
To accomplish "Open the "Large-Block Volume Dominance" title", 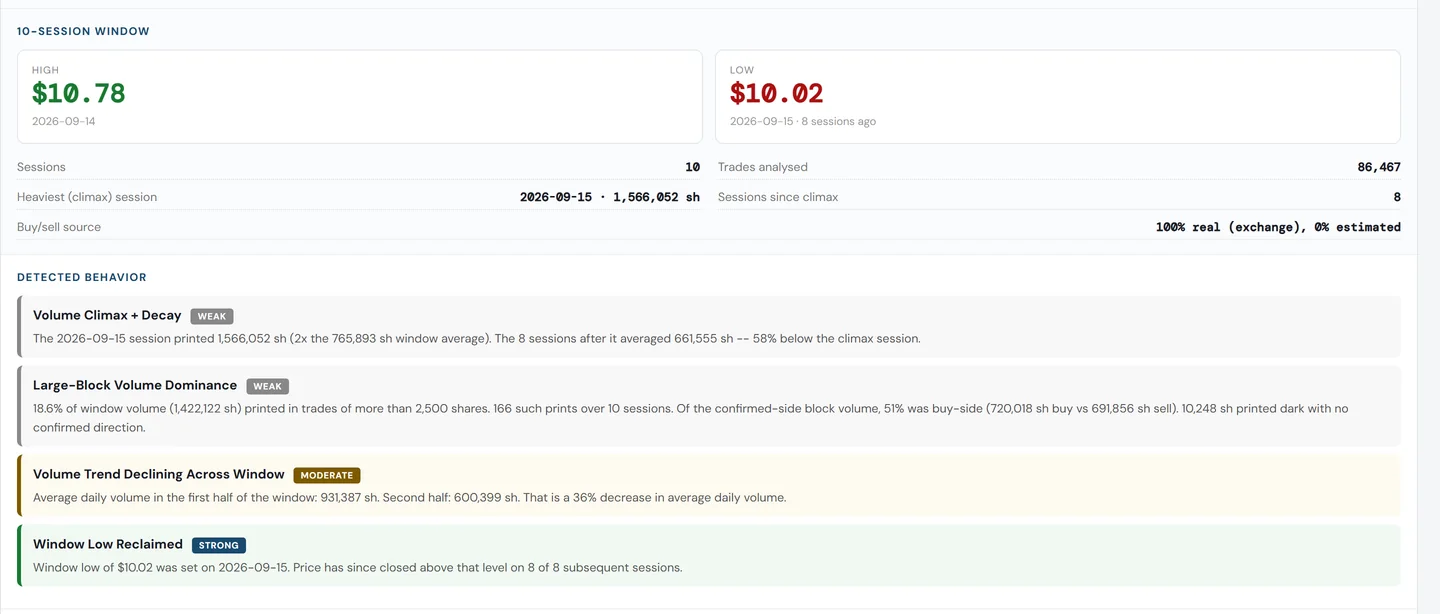I will click(135, 385).
